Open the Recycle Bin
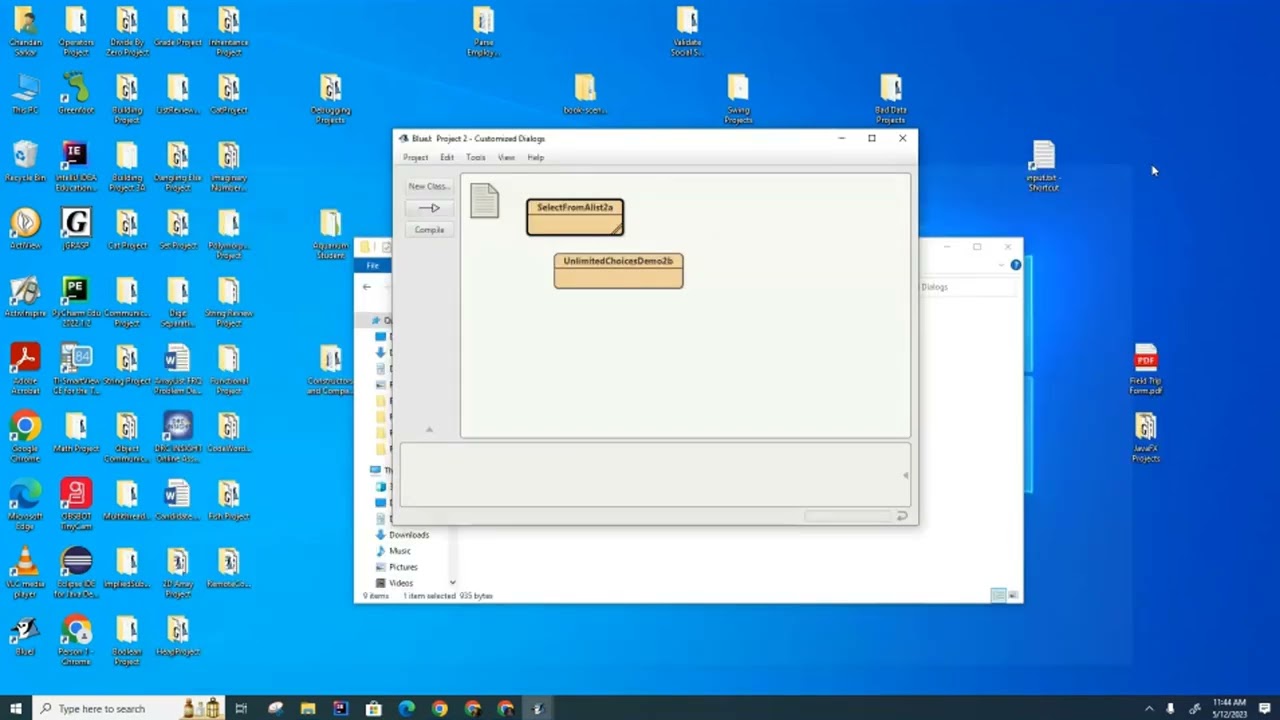Screen dimensions: 1280x720 pyautogui.click(x=25, y=161)
